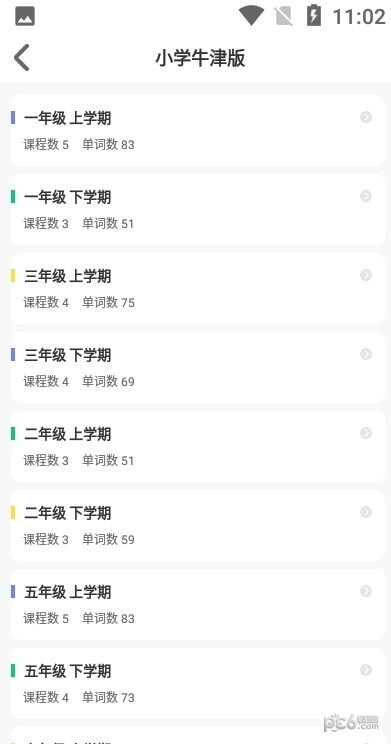
Task: Open 二年级 上学期 card with 51 words
Action: pos(198,446)
